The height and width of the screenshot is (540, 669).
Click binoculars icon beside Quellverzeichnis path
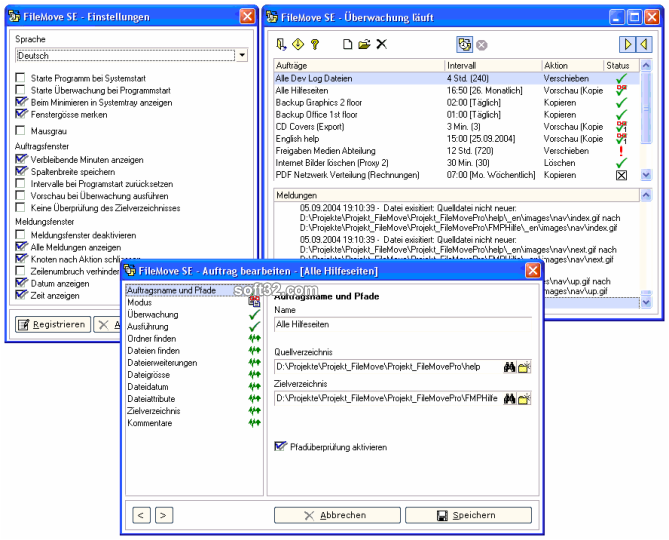point(509,367)
